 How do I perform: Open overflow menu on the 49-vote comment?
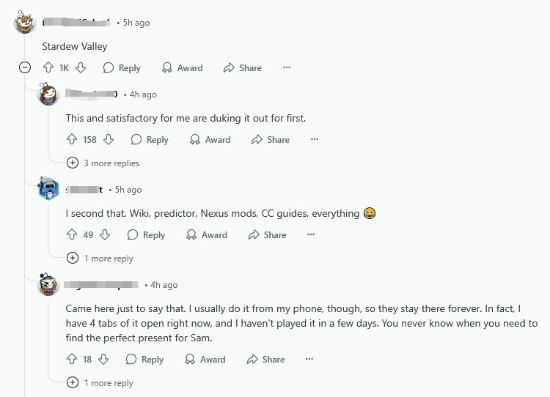(x=311, y=234)
